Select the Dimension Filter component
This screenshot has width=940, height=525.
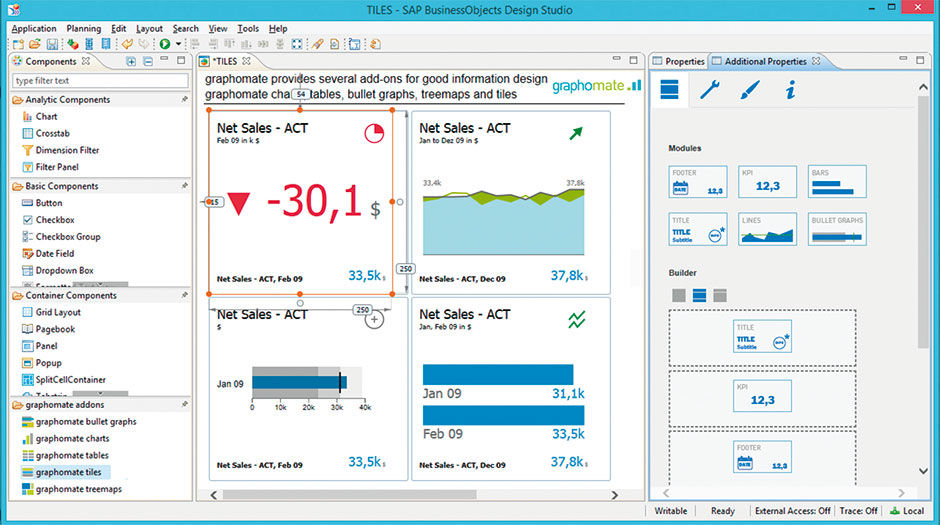60,150
